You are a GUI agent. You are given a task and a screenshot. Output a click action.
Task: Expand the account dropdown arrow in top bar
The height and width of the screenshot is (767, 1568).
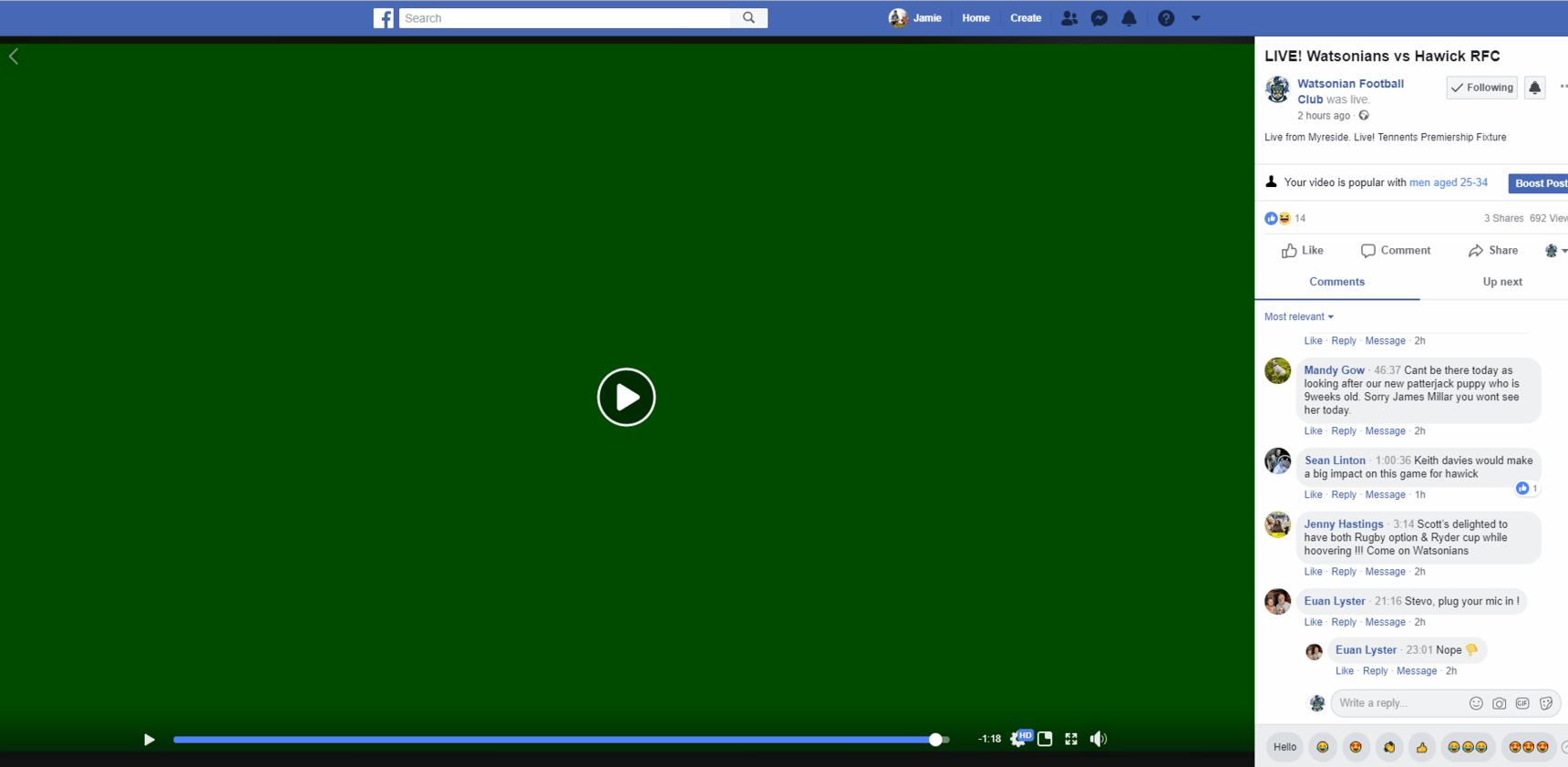tap(1196, 18)
